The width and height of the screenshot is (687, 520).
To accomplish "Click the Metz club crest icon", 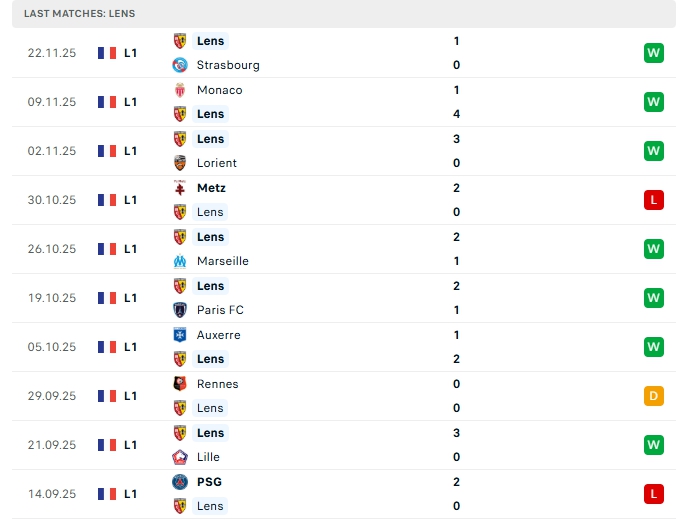I will 180,188.
